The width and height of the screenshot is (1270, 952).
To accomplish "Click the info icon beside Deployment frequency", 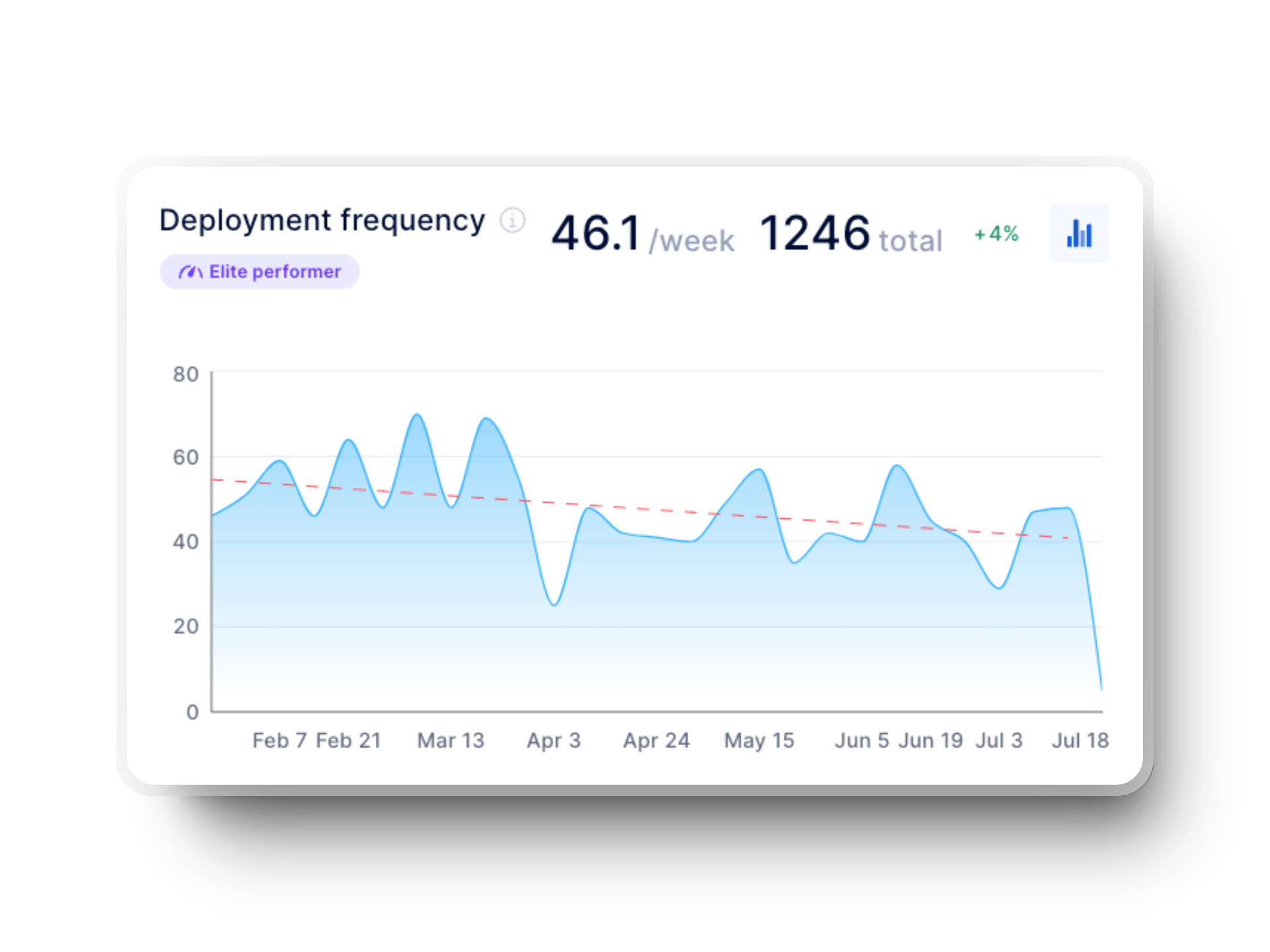I will 513,220.
